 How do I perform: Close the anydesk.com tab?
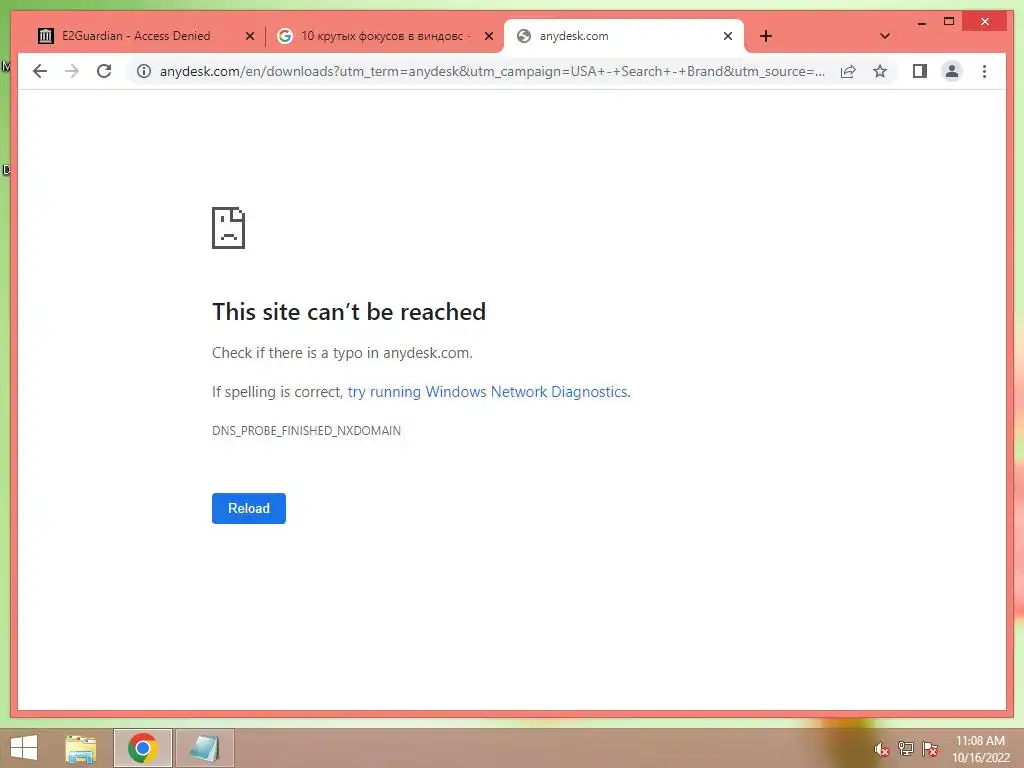[728, 36]
